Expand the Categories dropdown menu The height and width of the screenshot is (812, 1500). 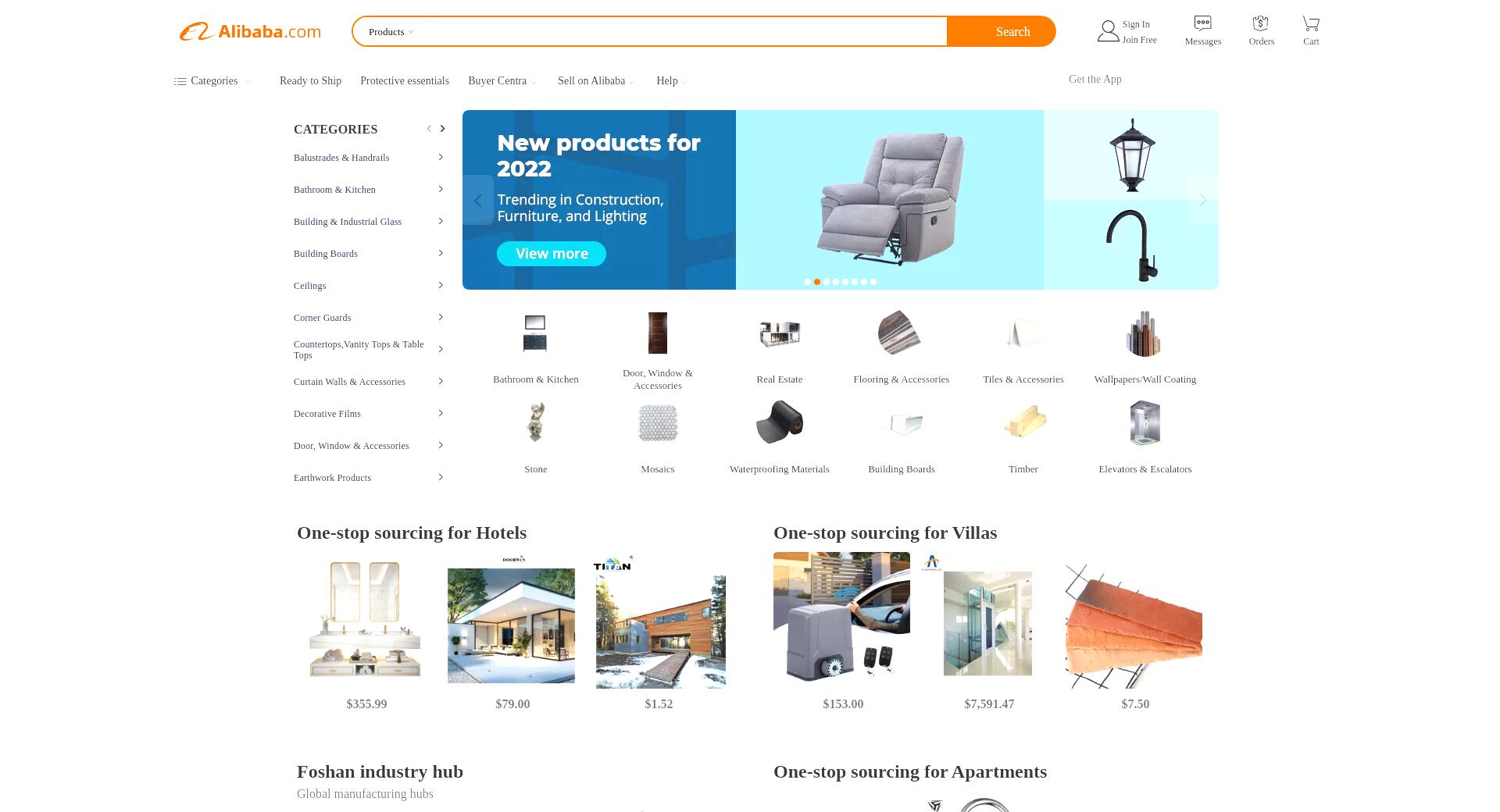tap(212, 81)
